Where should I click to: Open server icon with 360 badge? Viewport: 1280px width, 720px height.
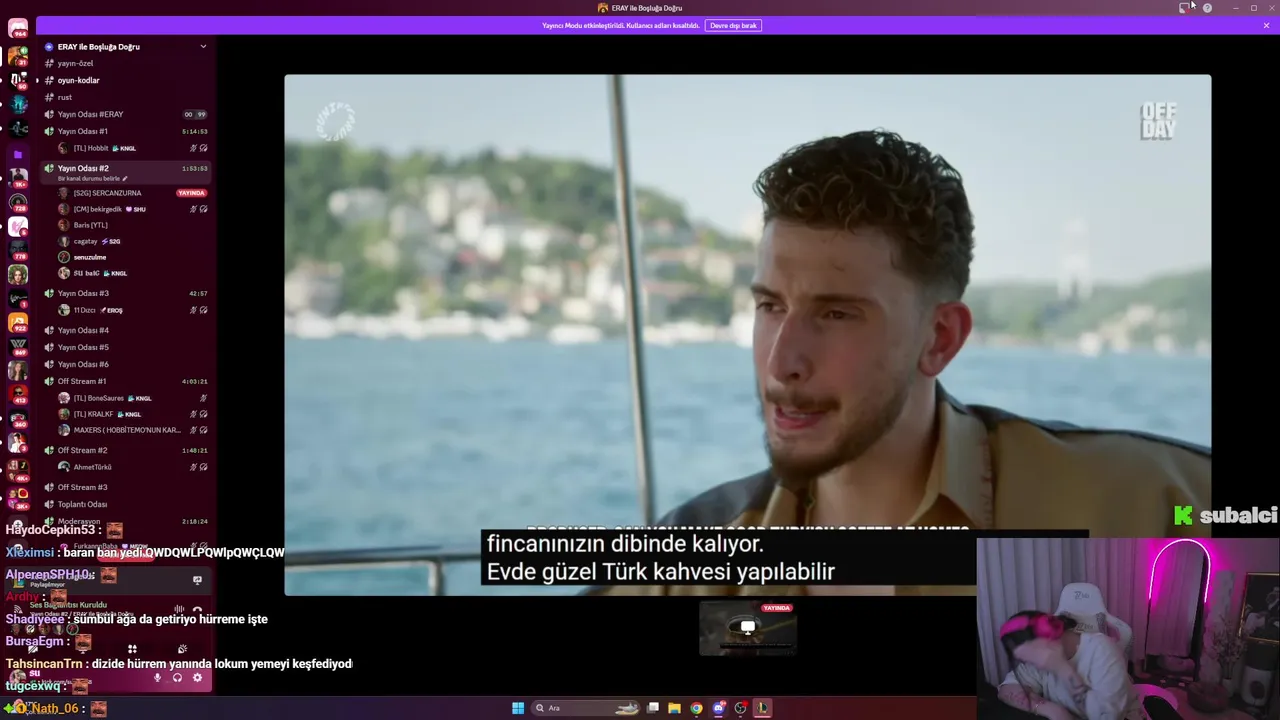coord(18,419)
